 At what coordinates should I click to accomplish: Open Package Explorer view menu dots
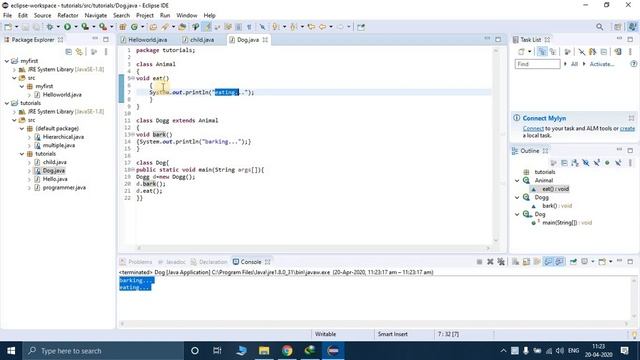coord(106,52)
